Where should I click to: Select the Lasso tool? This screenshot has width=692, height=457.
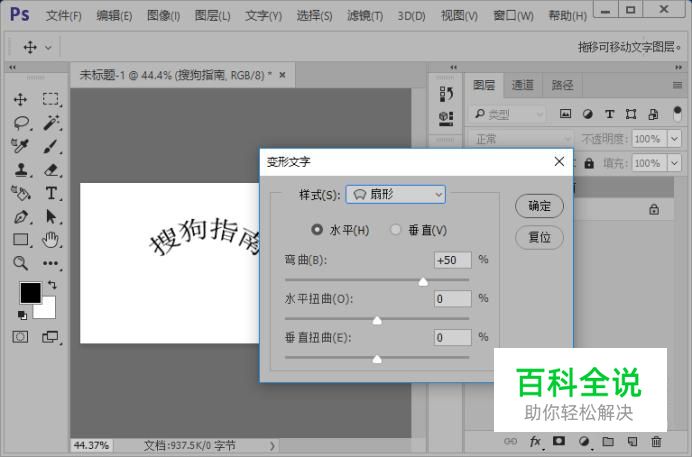[x=21, y=123]
